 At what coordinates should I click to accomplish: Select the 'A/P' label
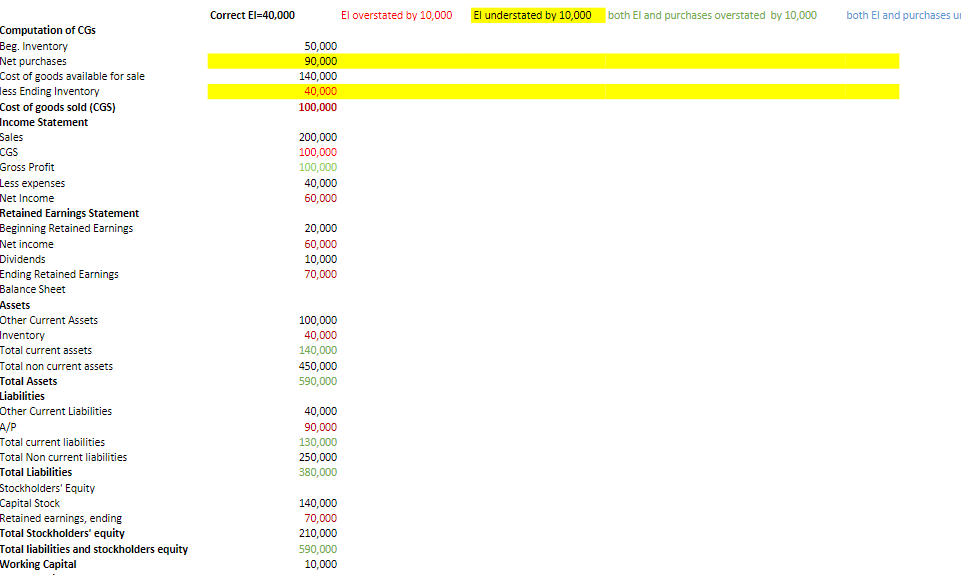8,427
